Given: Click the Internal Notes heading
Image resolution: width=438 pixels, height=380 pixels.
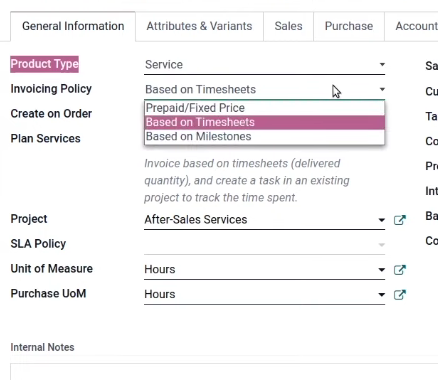Looking at the screenshot, I should coord(42,347).
